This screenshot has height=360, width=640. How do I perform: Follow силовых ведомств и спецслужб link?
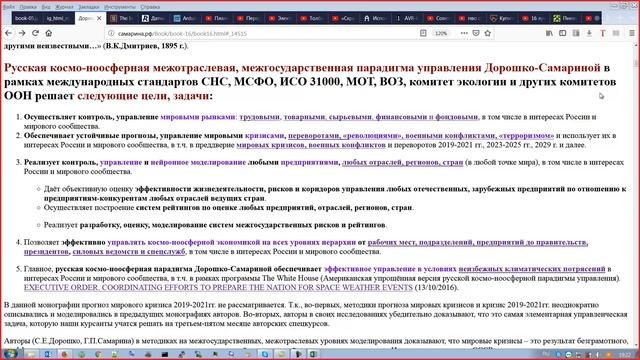point(129,252)
